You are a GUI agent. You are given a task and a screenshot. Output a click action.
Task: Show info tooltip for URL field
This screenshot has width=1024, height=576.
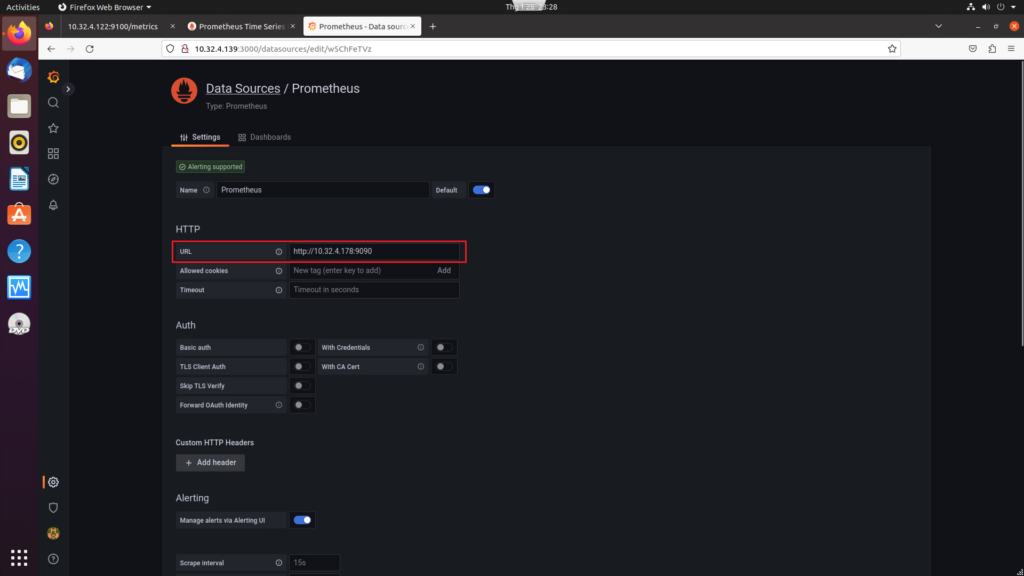click(279, 251)
